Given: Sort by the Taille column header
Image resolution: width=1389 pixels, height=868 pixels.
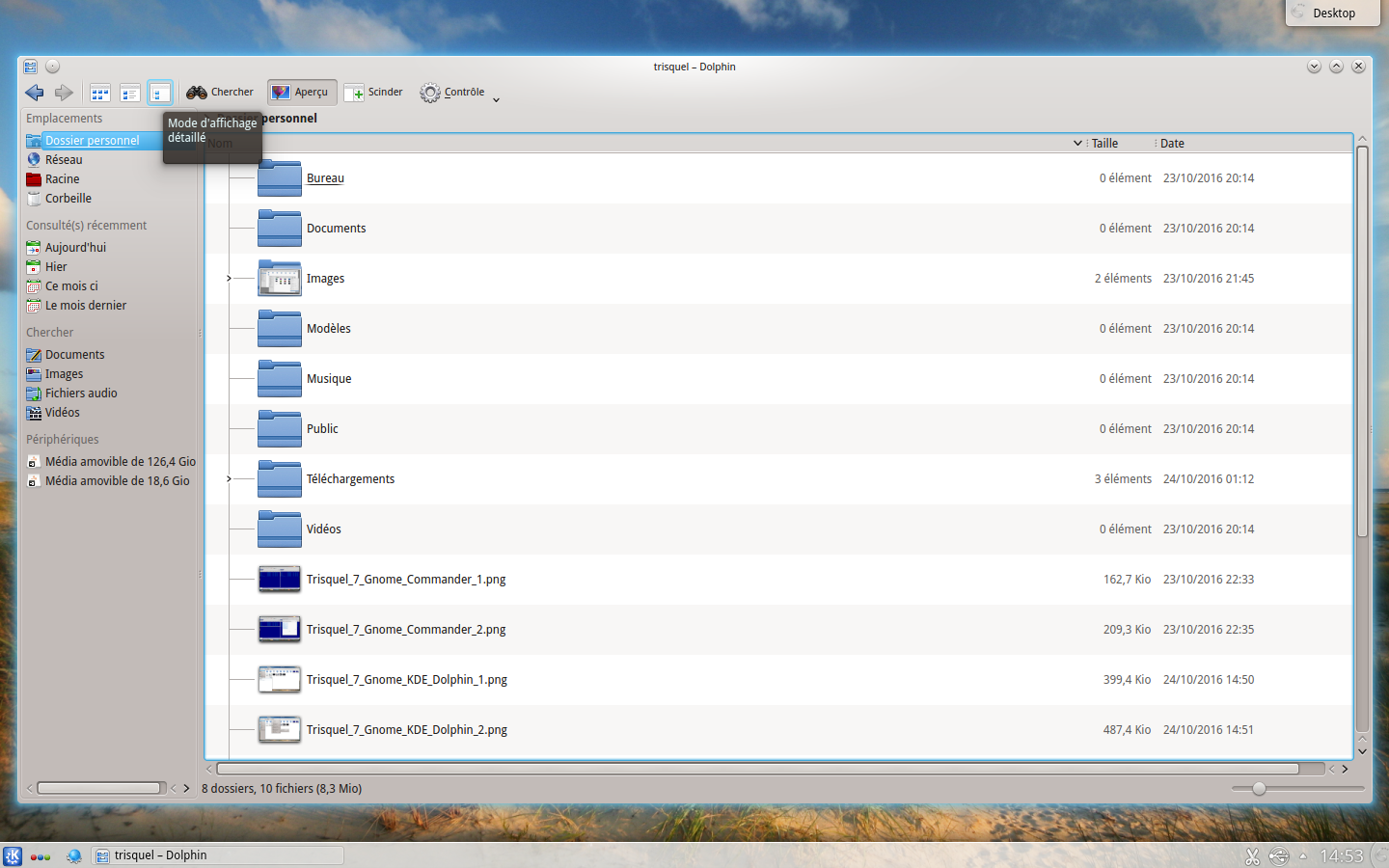Looking at the screenshot, I should point(1104,144).
